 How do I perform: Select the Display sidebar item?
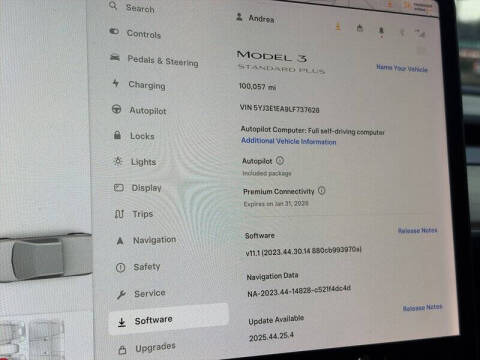coord(138,188)
